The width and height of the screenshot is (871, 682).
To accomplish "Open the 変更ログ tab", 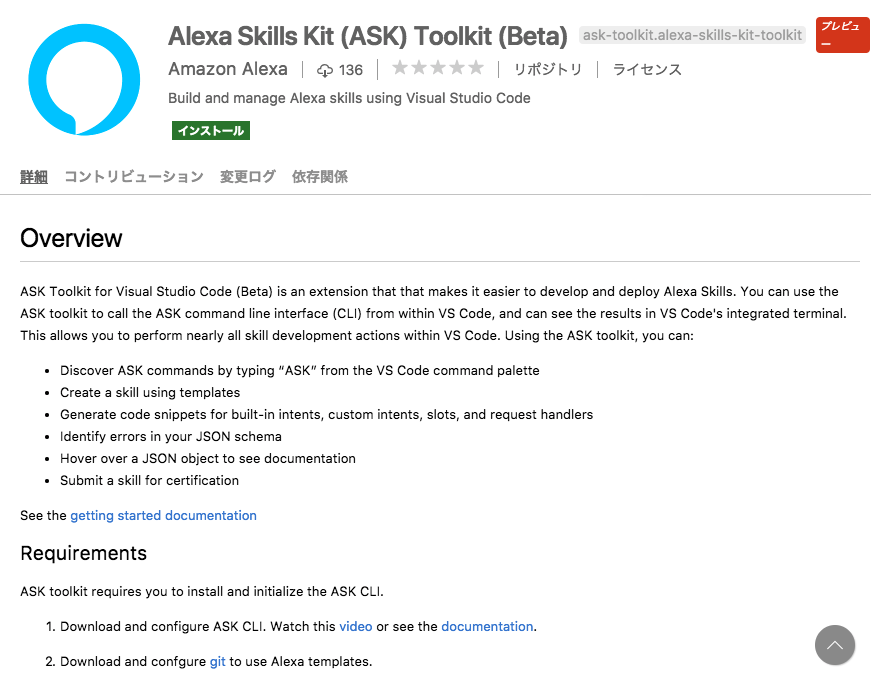I will click(247, 176).
